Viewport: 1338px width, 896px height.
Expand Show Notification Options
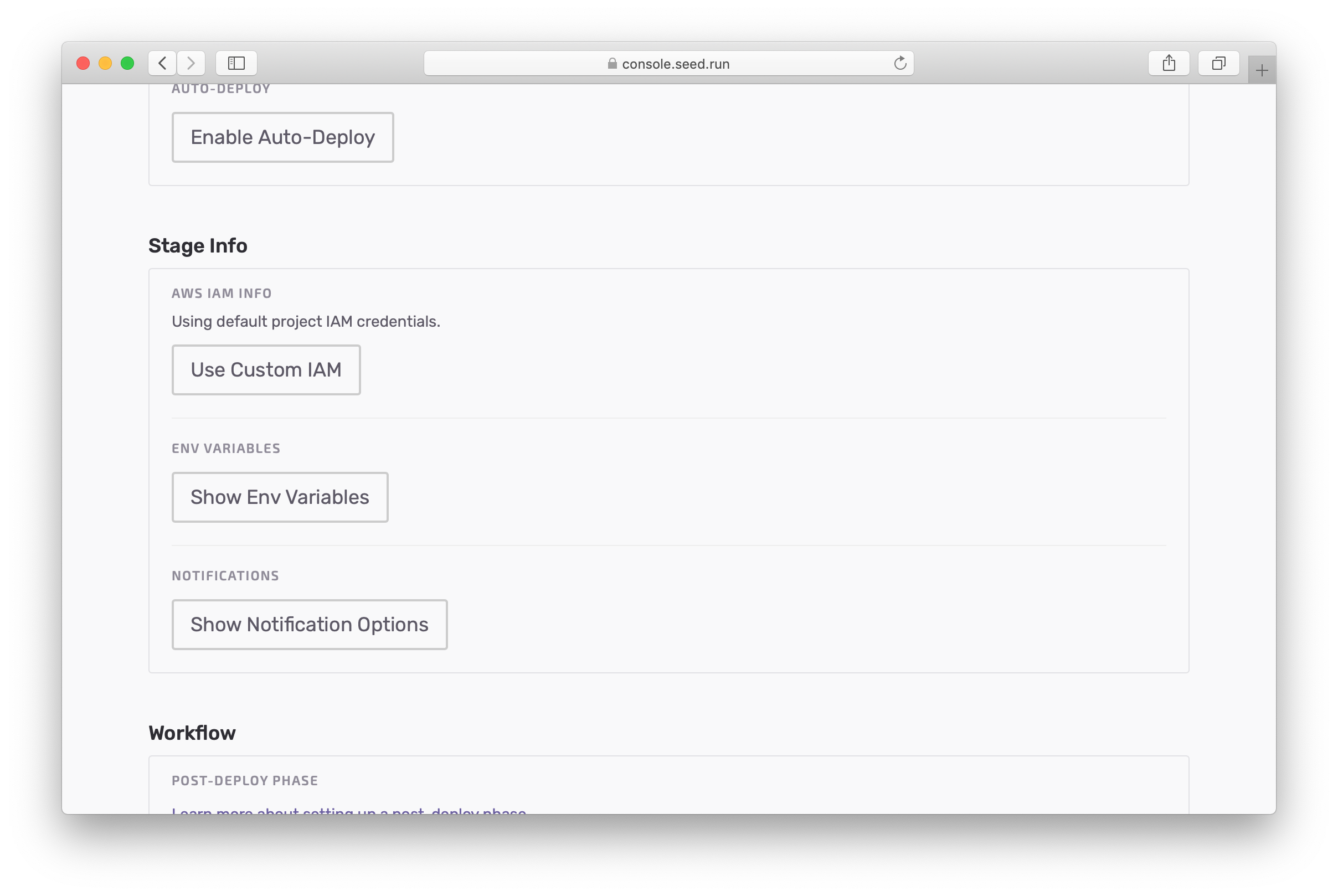pyautogui.click(x=310, y=625)
